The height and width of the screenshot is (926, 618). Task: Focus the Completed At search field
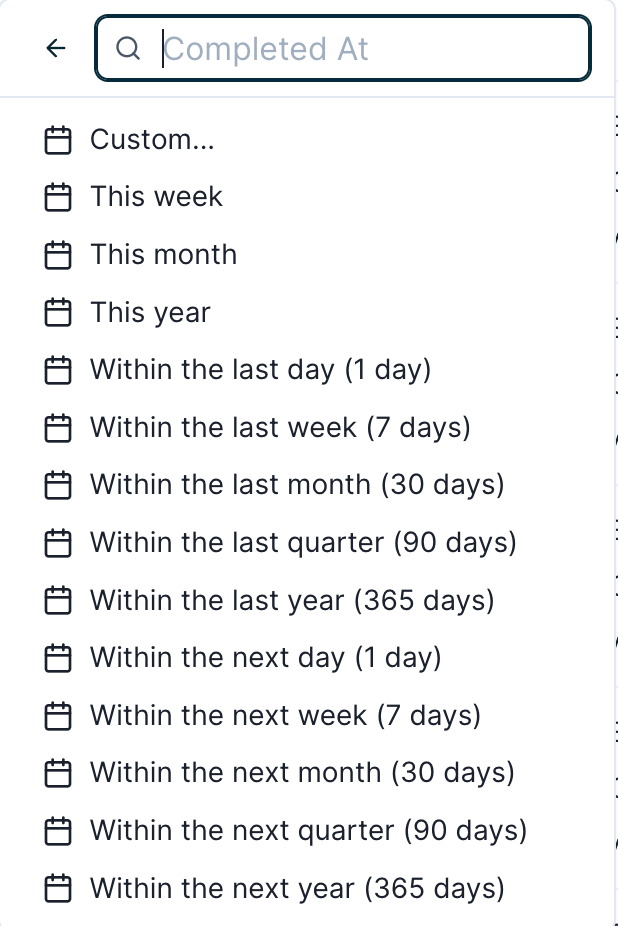[x=370, y=48]
